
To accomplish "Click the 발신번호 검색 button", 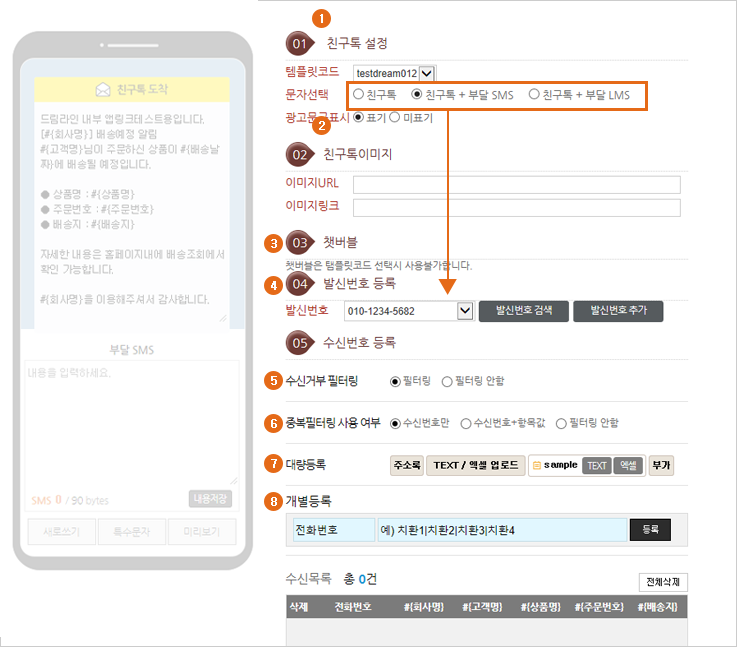I will pos(522,311).
